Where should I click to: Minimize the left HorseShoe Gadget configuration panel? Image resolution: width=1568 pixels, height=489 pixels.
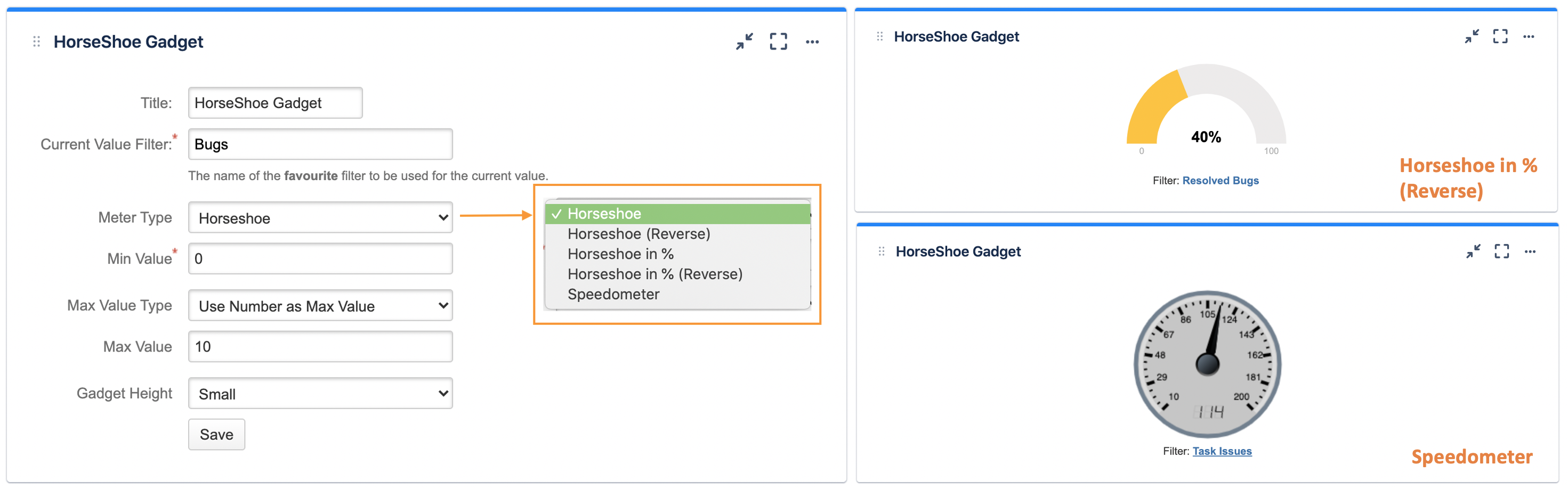tap(744, 42)
